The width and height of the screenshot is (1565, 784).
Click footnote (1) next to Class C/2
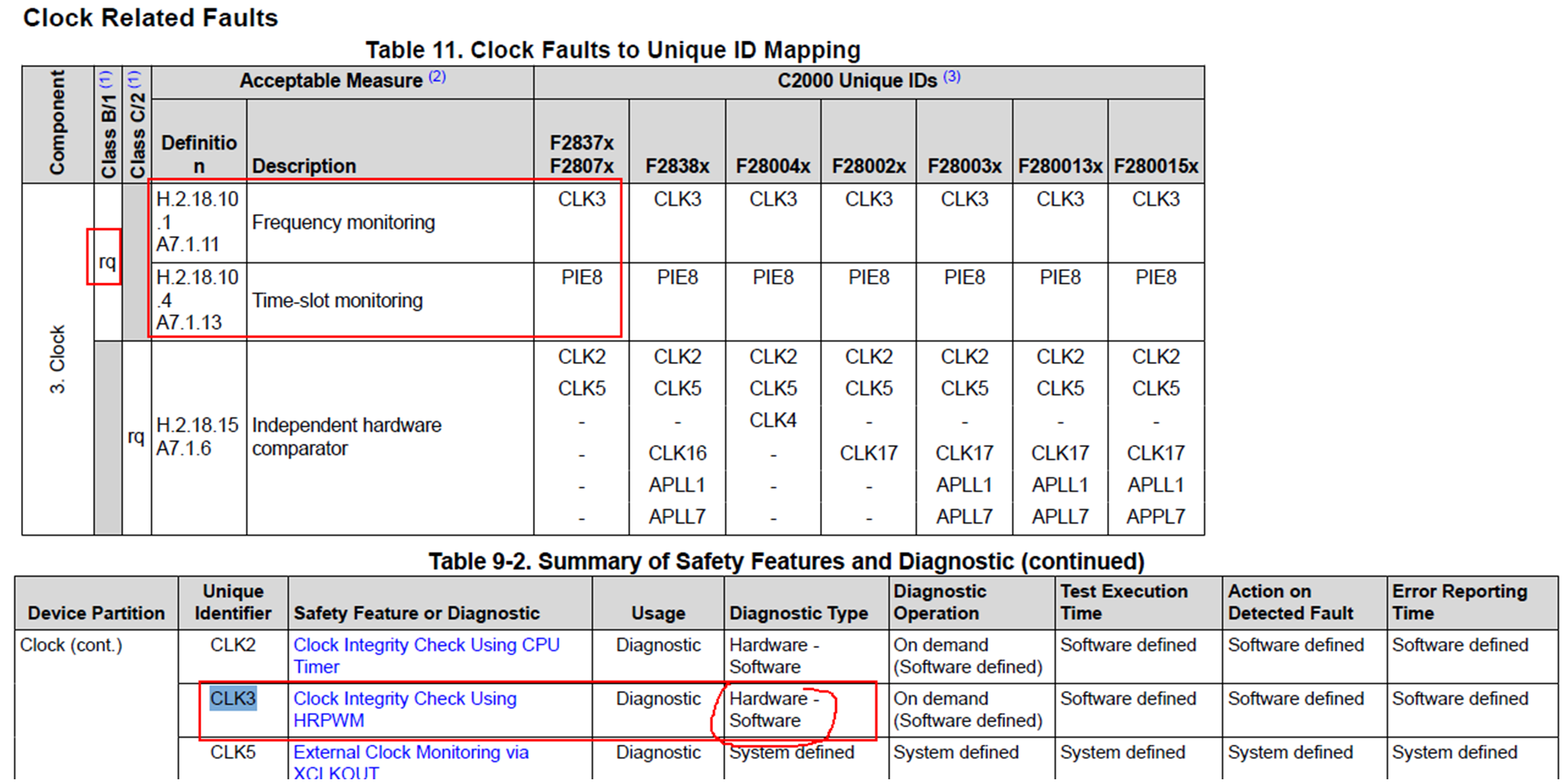pyautogui.click(x=135, y=79)
